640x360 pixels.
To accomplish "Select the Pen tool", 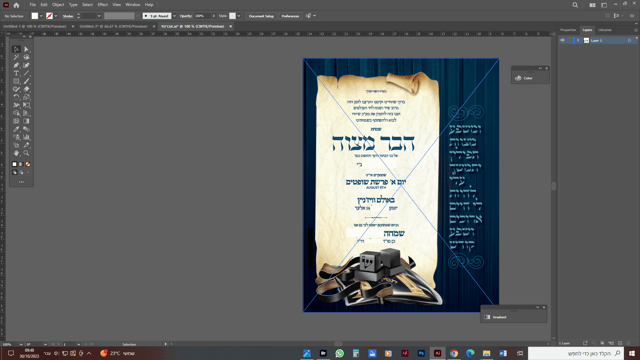I will (16, 65).
